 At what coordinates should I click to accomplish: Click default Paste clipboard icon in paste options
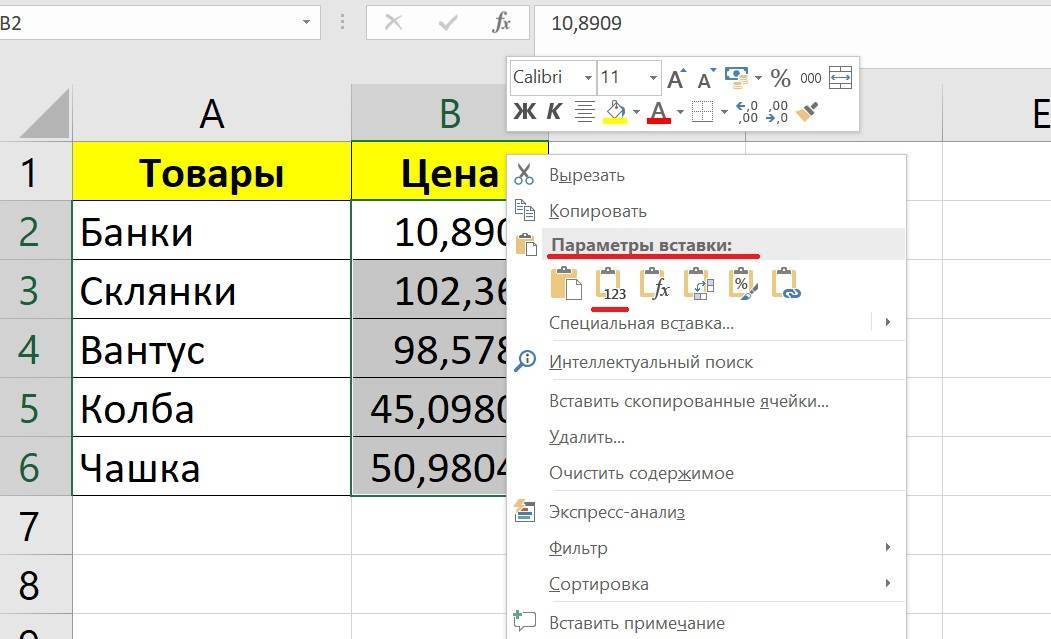pyautogui.click(x=566, y=283)
